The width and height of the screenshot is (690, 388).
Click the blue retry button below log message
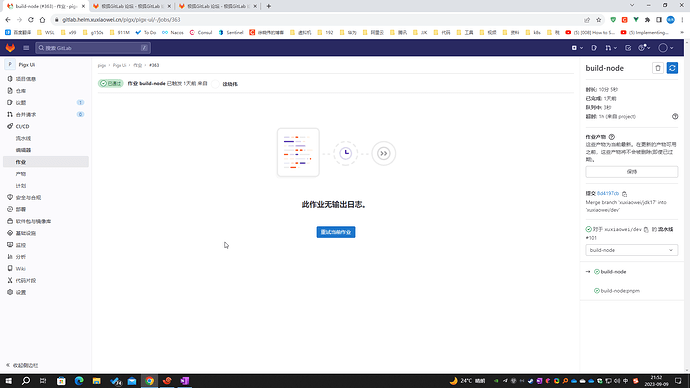[336, 232]
